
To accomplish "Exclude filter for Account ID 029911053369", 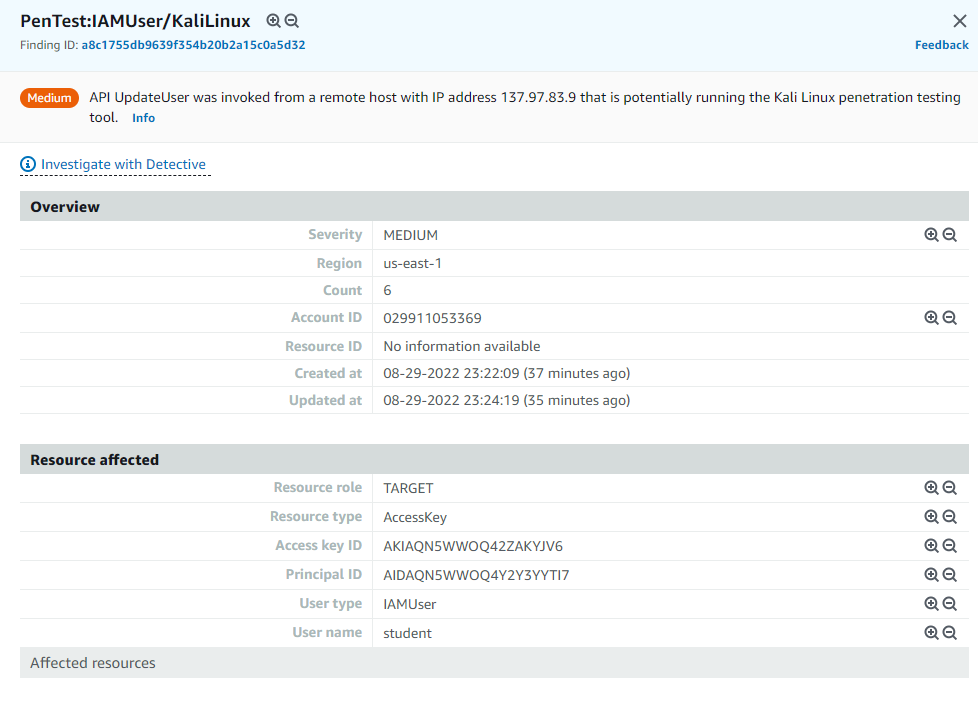I will point(949,318).
